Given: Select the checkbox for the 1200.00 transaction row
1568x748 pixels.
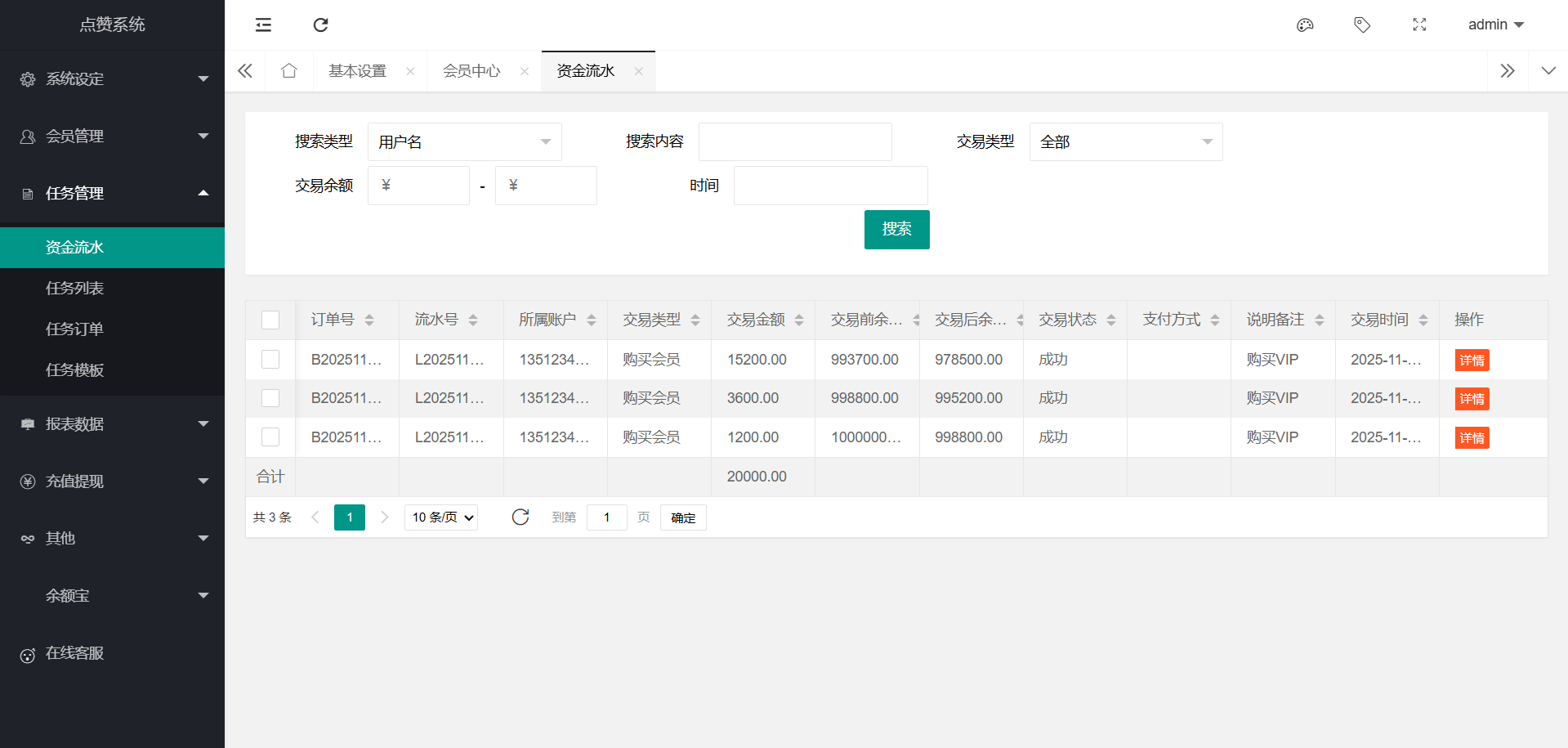Looking at the screenshot, I should (270, 437).
